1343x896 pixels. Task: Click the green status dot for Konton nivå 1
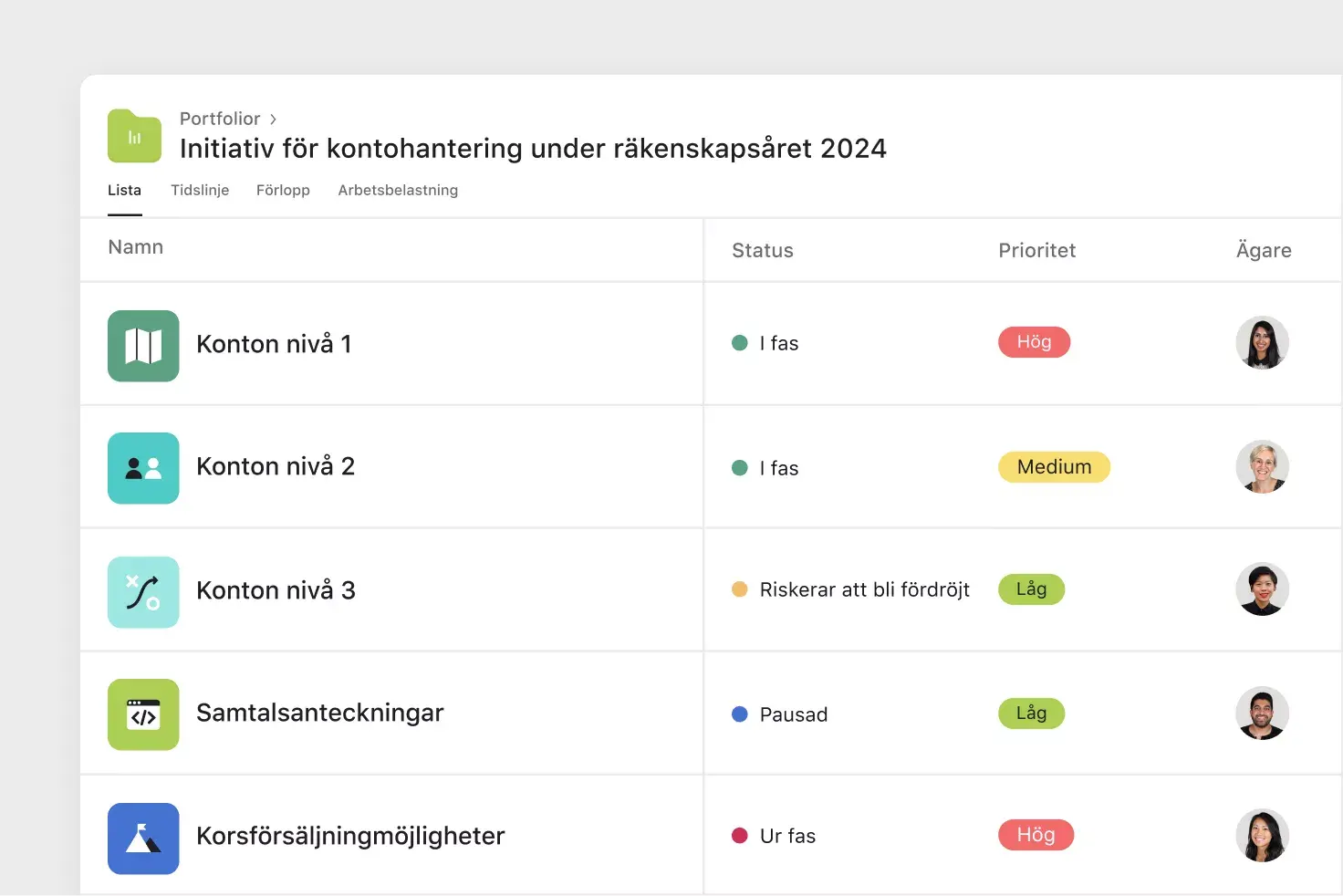(740, 343)
